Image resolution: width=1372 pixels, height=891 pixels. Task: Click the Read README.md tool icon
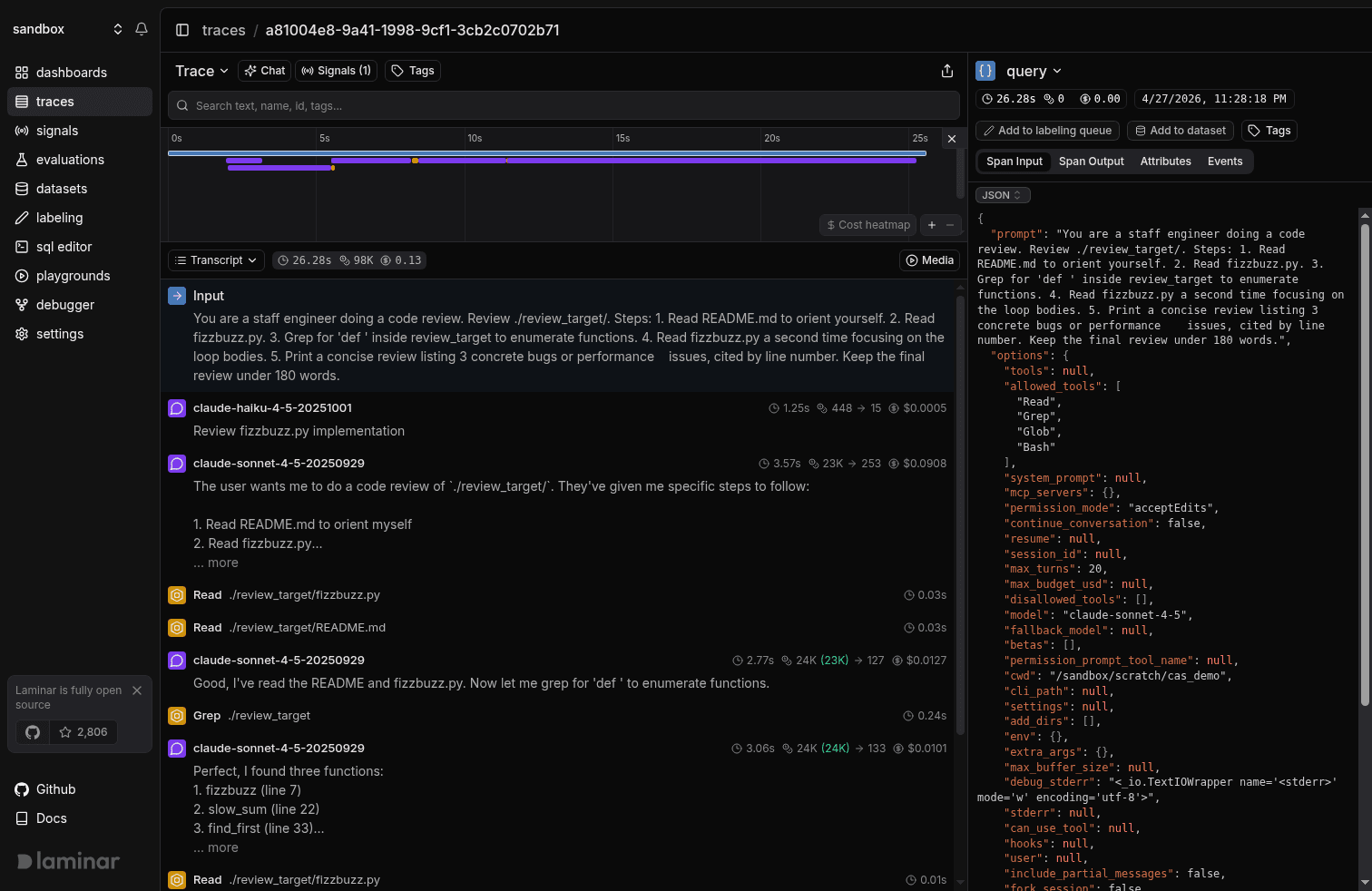pos(177,628)
